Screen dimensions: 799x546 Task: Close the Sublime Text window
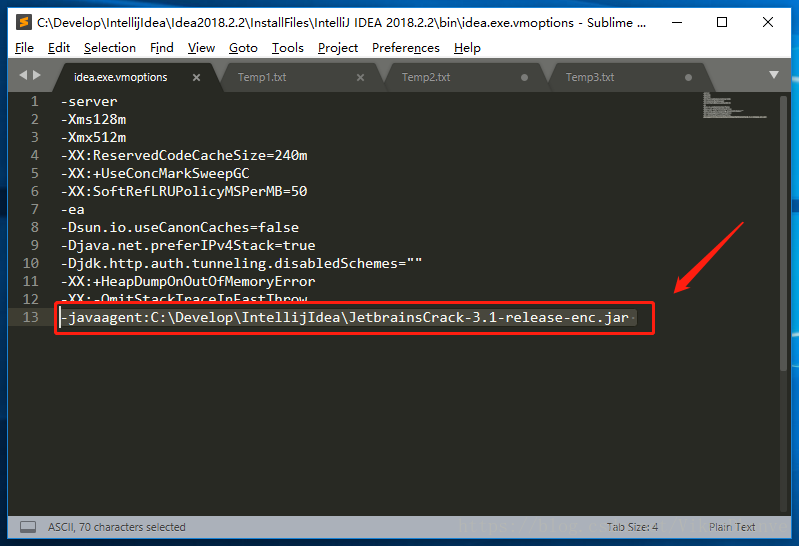[x=767, y=22]
